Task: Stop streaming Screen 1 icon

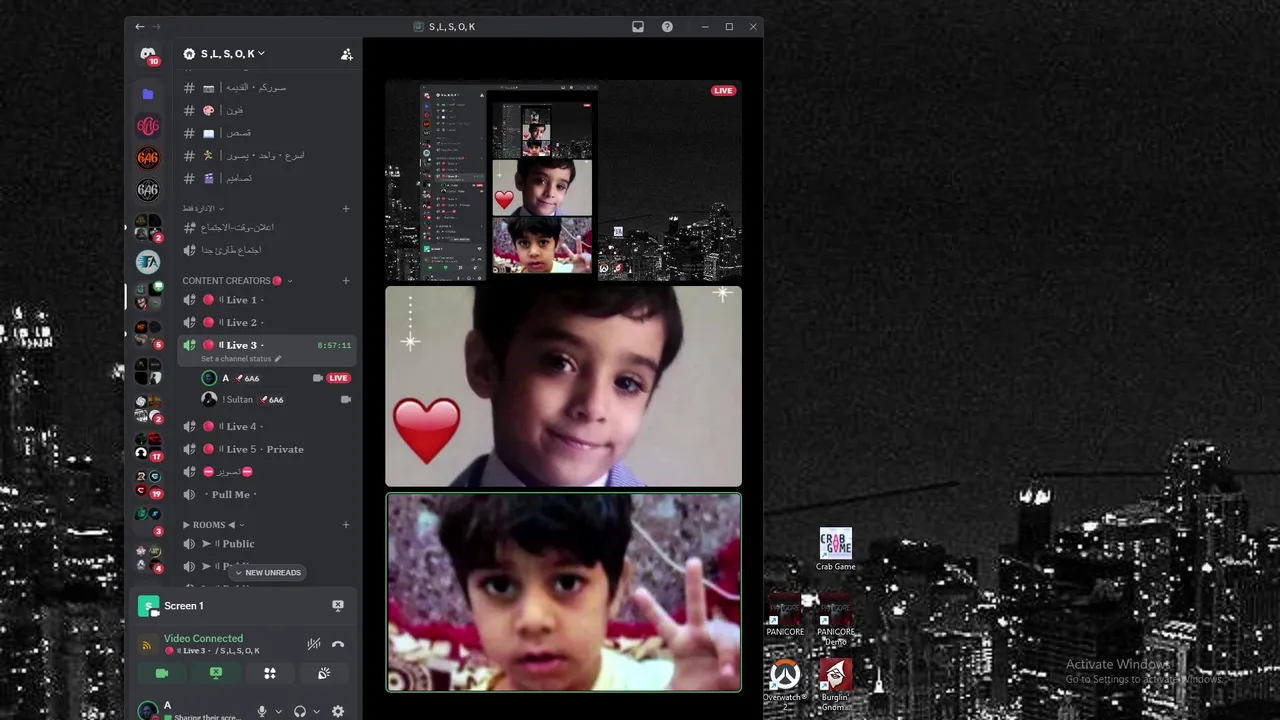Action: pos(338,606)
